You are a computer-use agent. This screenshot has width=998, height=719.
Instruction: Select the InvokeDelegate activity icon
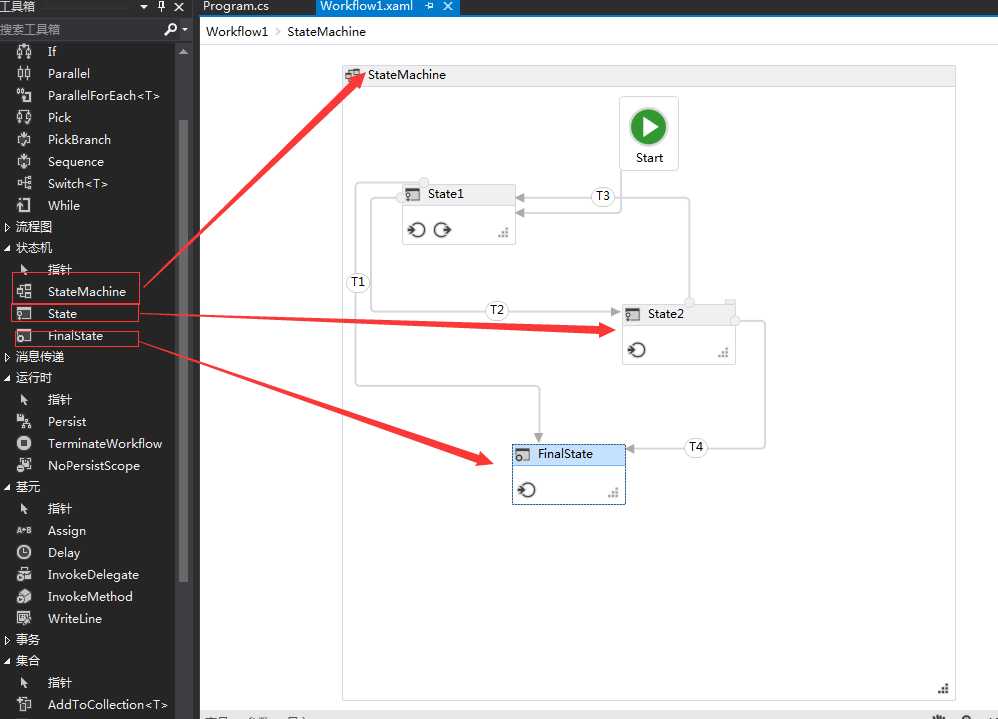pyautogui.click(x=24, y=575)
